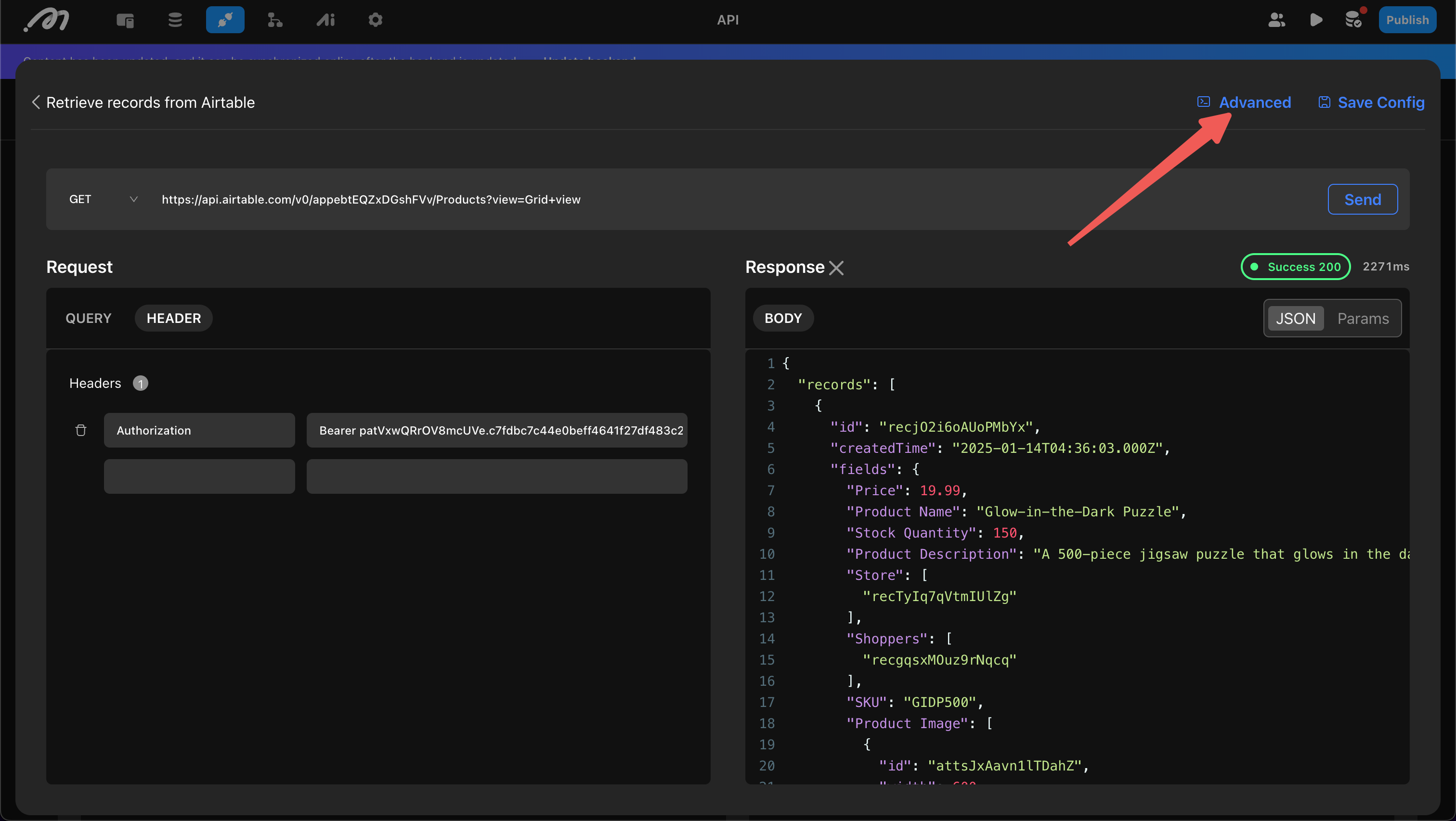Click the Save Config disk icon
The width and height of the screenshot is (1456, 821).
coord(1324,102)
